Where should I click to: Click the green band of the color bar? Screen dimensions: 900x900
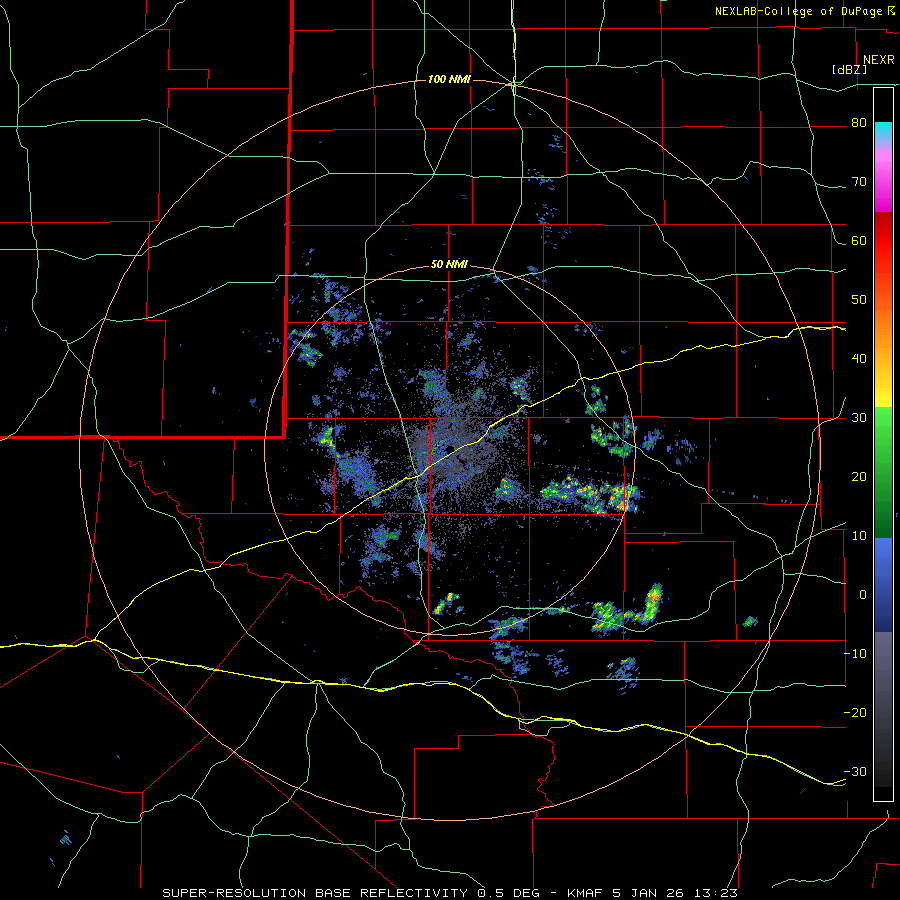point(883,472)
